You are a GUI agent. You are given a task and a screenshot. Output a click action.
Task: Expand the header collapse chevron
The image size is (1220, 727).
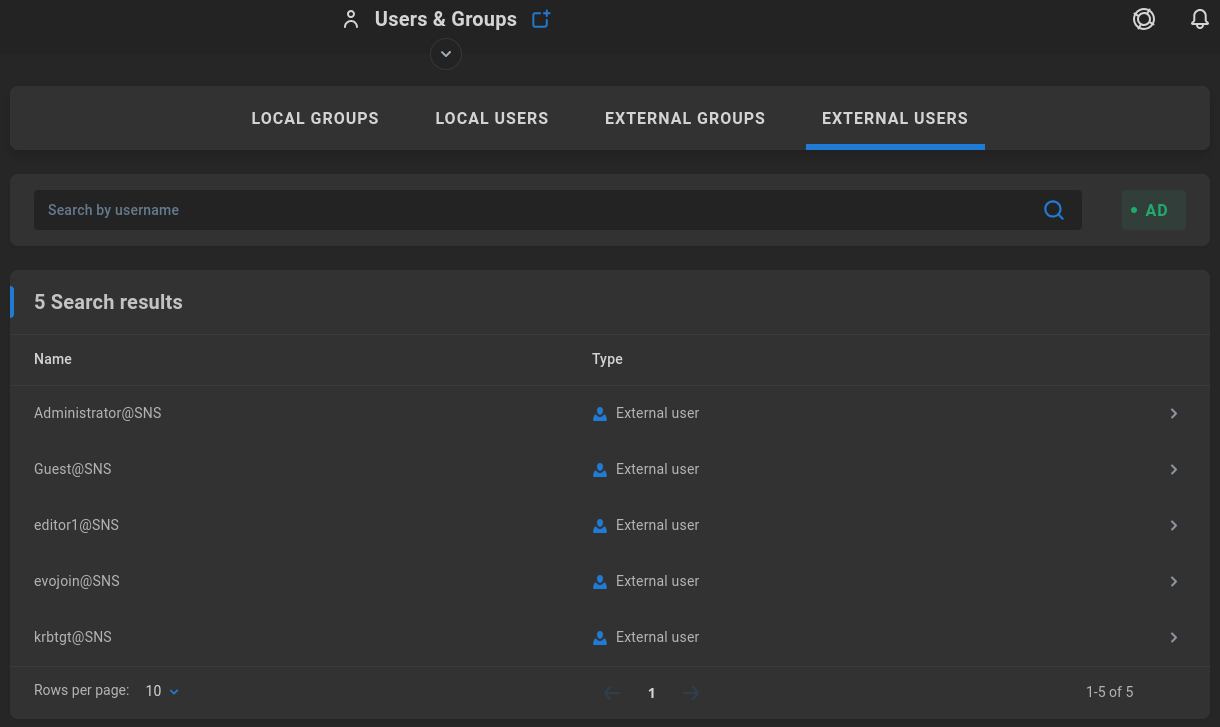(x=446, y=53)
